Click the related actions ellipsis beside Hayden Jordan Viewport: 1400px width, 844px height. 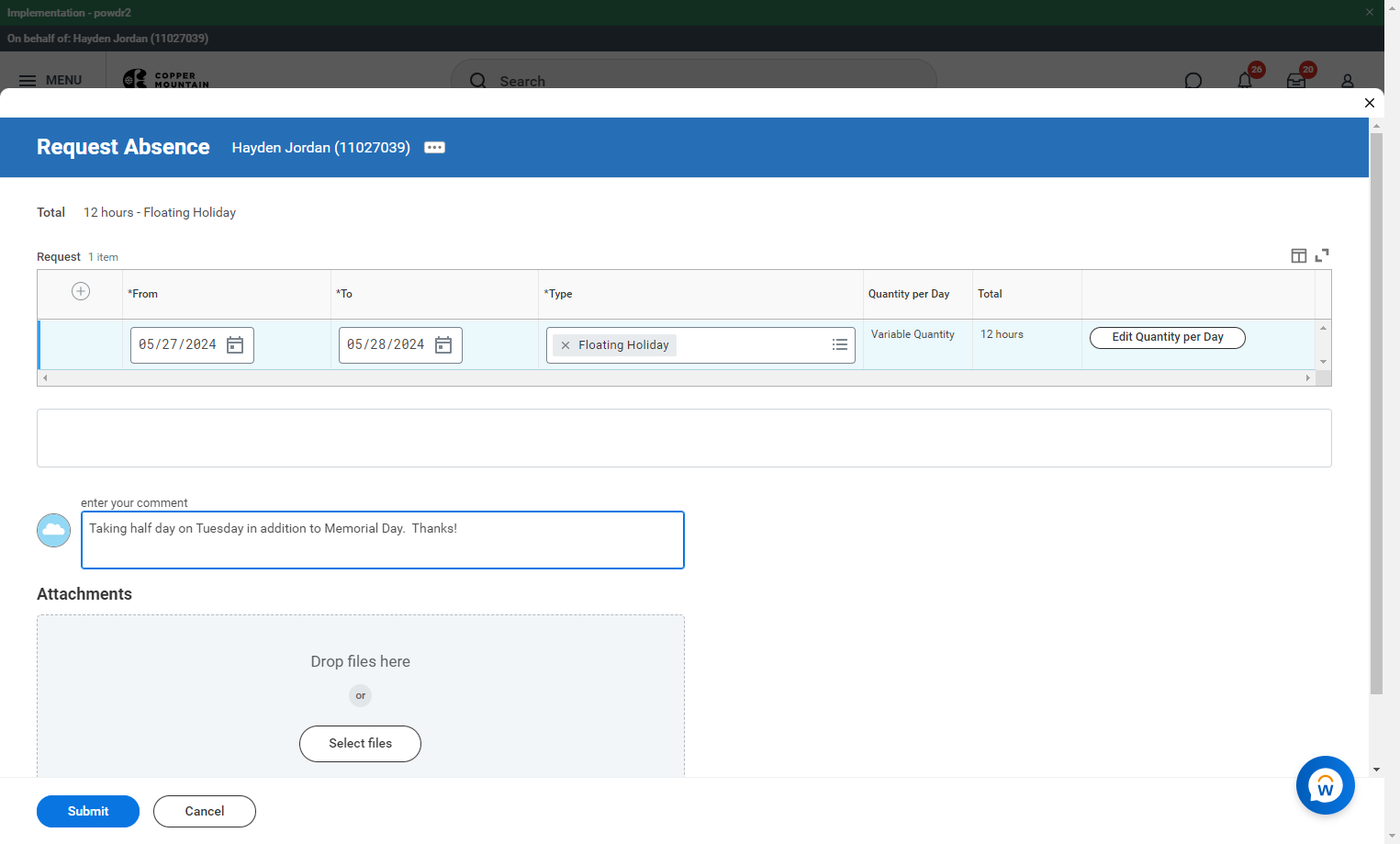click(435, 148)
